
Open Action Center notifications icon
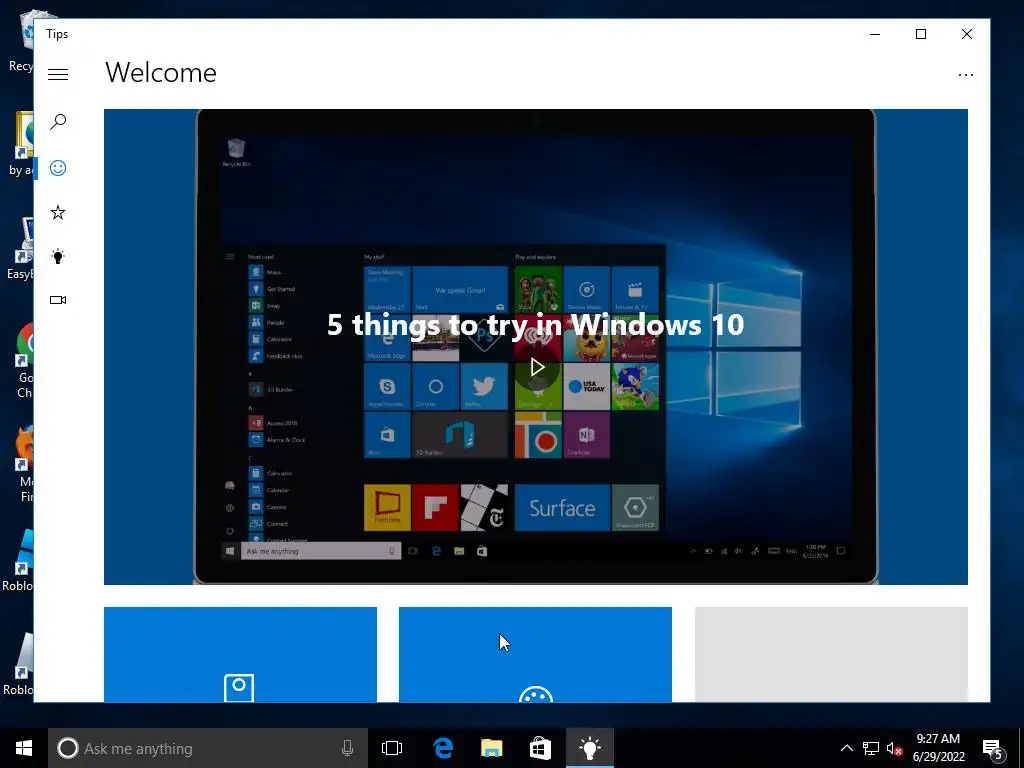click(993, 749)
